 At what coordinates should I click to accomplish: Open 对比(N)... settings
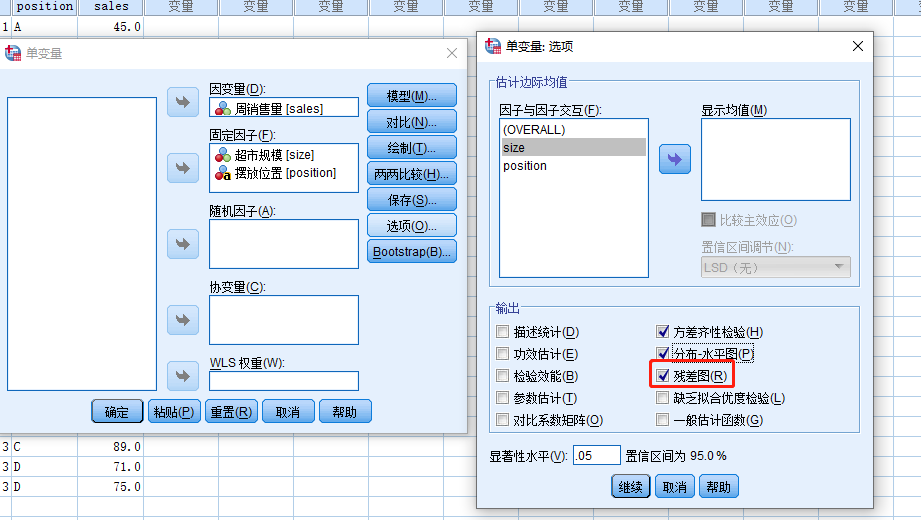(412, 122)
